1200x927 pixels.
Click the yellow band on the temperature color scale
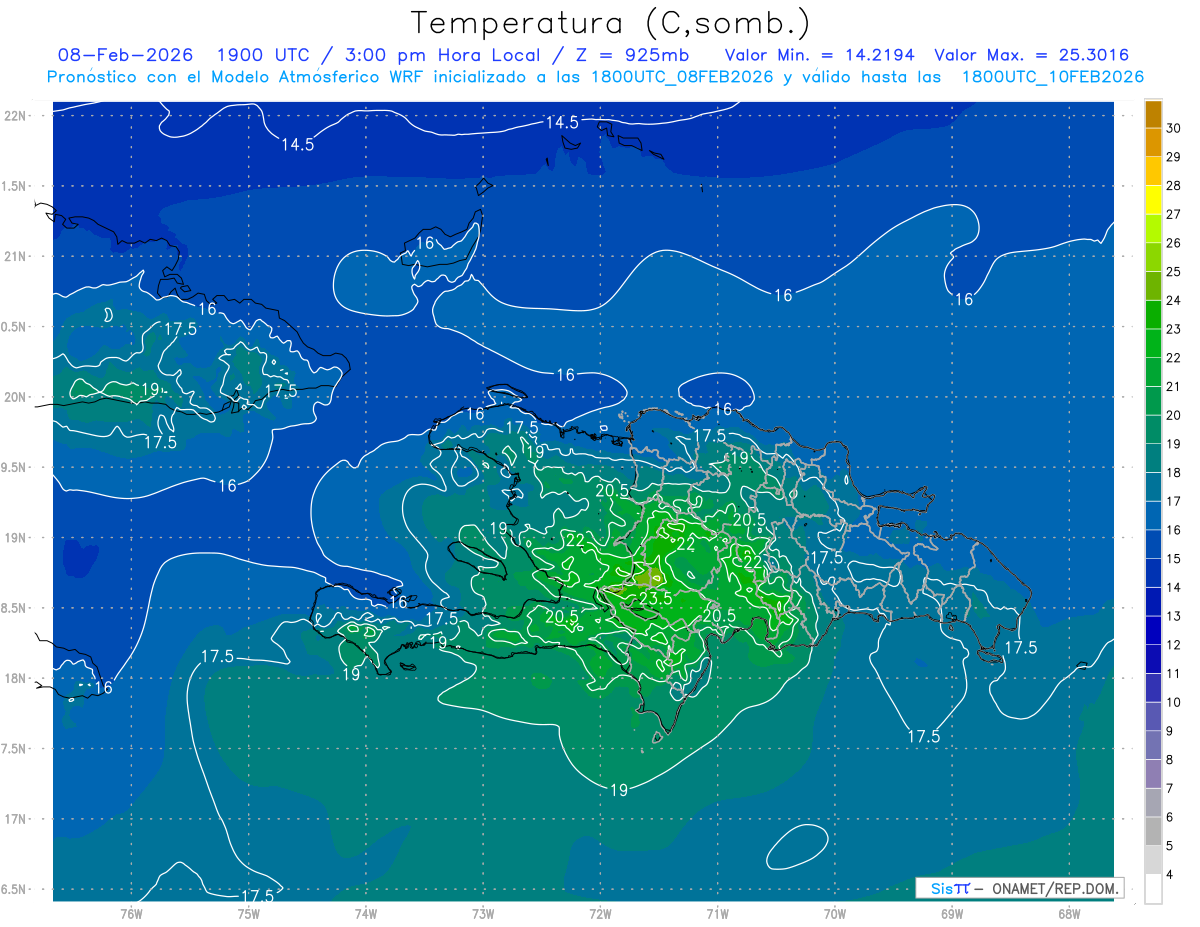tap(1153, 201)
